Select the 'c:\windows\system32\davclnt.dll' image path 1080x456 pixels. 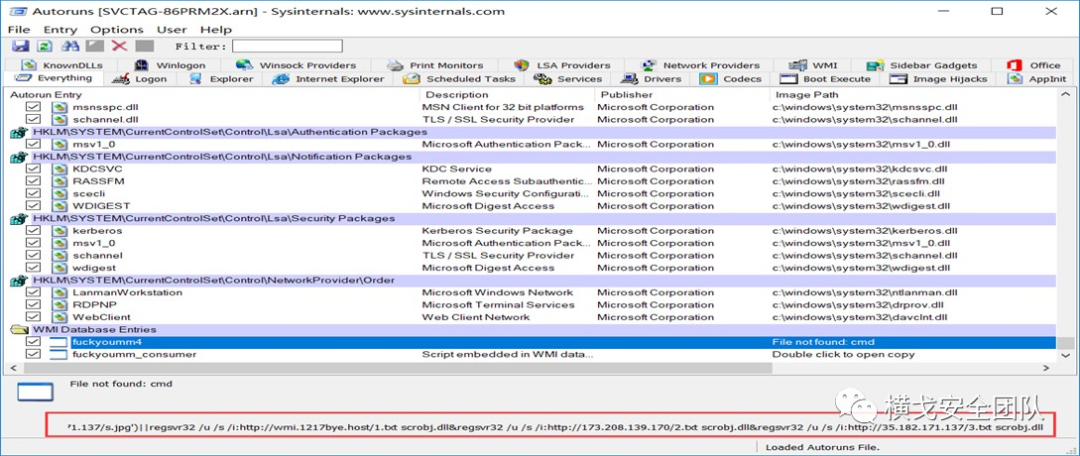[859, 318]
